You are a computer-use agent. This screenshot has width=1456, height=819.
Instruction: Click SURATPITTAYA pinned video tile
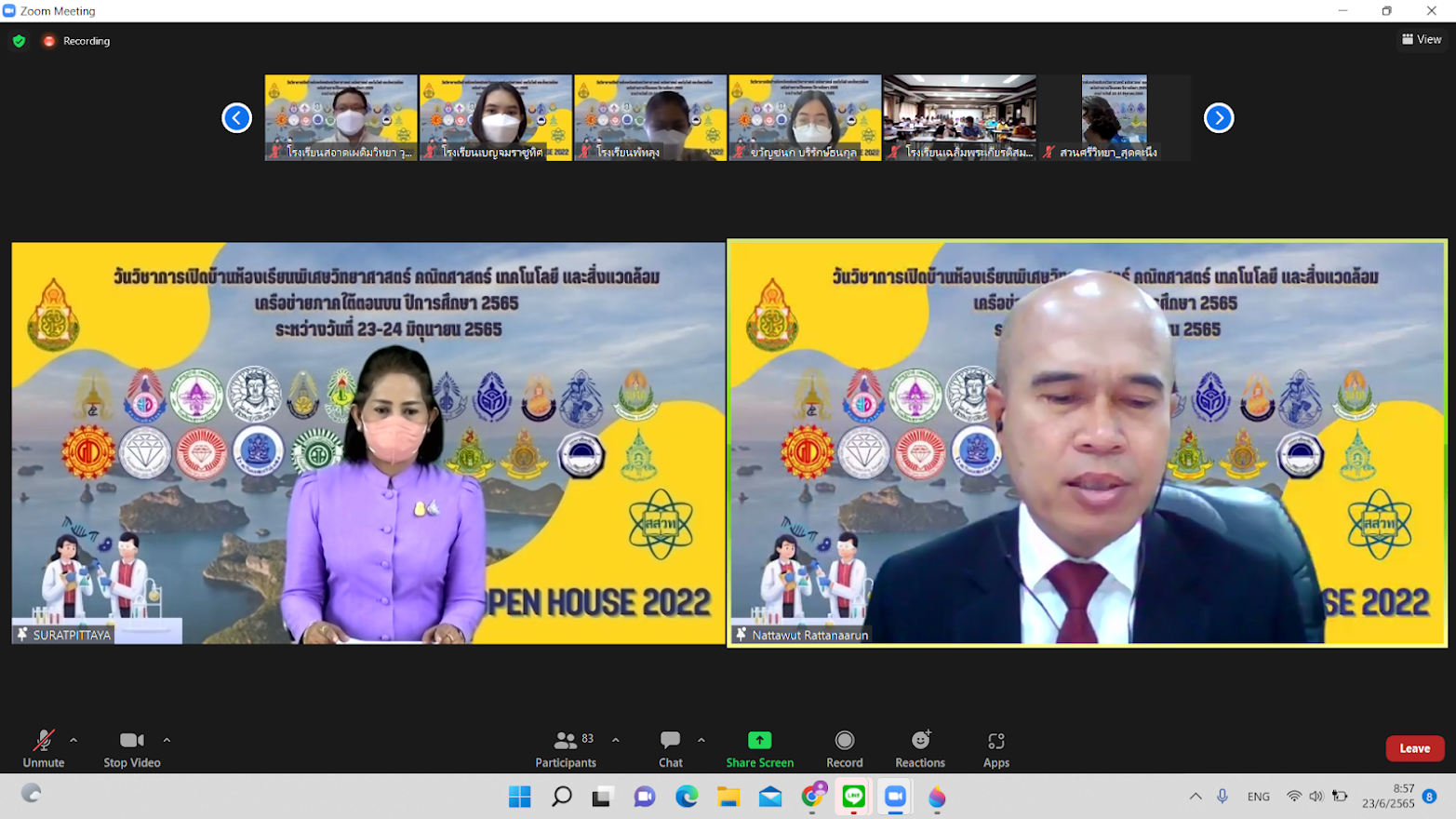point(368,443)
